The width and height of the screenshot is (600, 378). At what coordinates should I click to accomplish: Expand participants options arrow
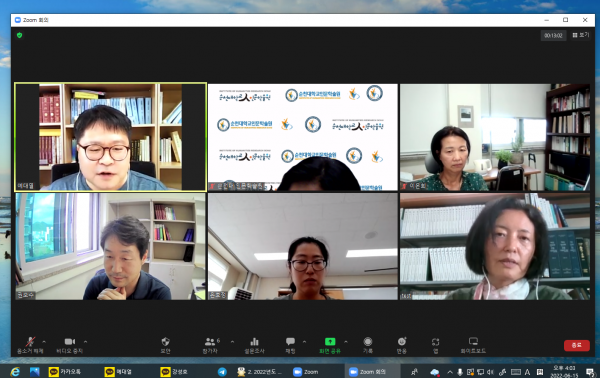pyautogui.click(x=232, y=341)
